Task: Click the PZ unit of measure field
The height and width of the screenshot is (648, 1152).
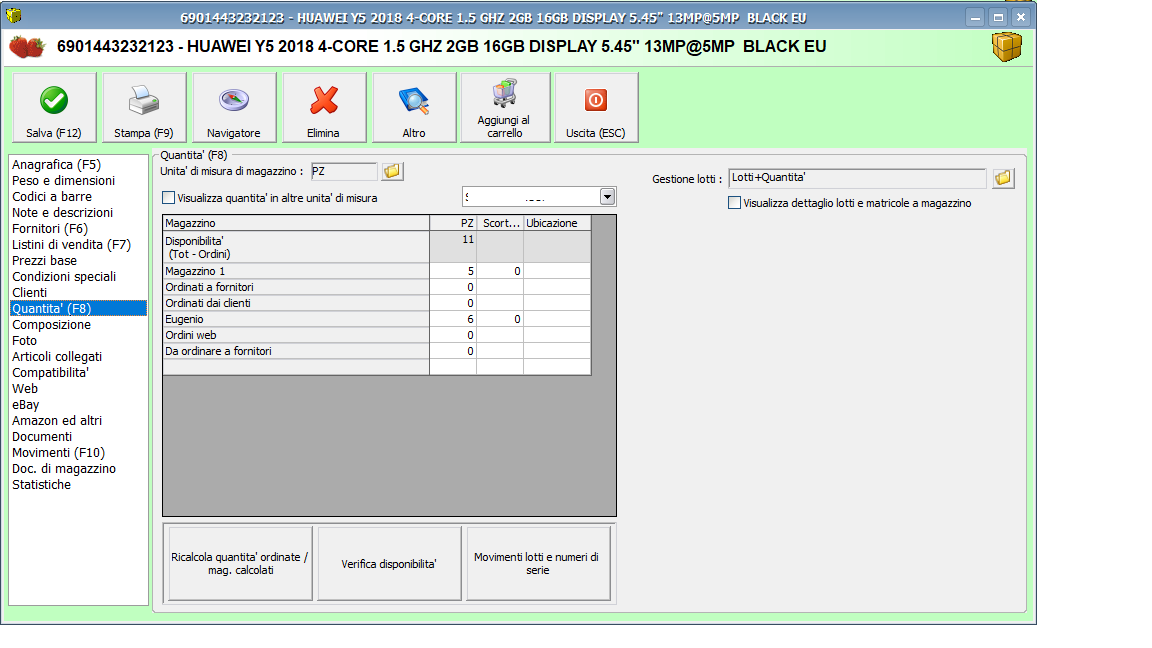Action: [x=344, y=171]
